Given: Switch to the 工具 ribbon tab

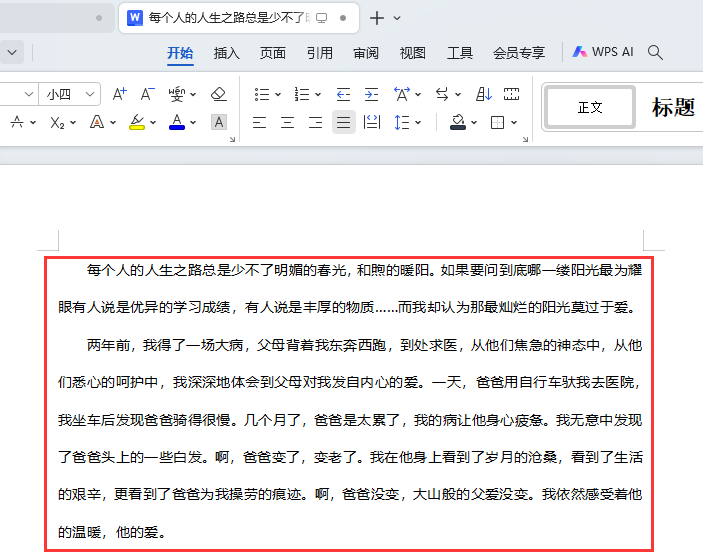Looking at the screenshot, I should (x=460, y=53).
